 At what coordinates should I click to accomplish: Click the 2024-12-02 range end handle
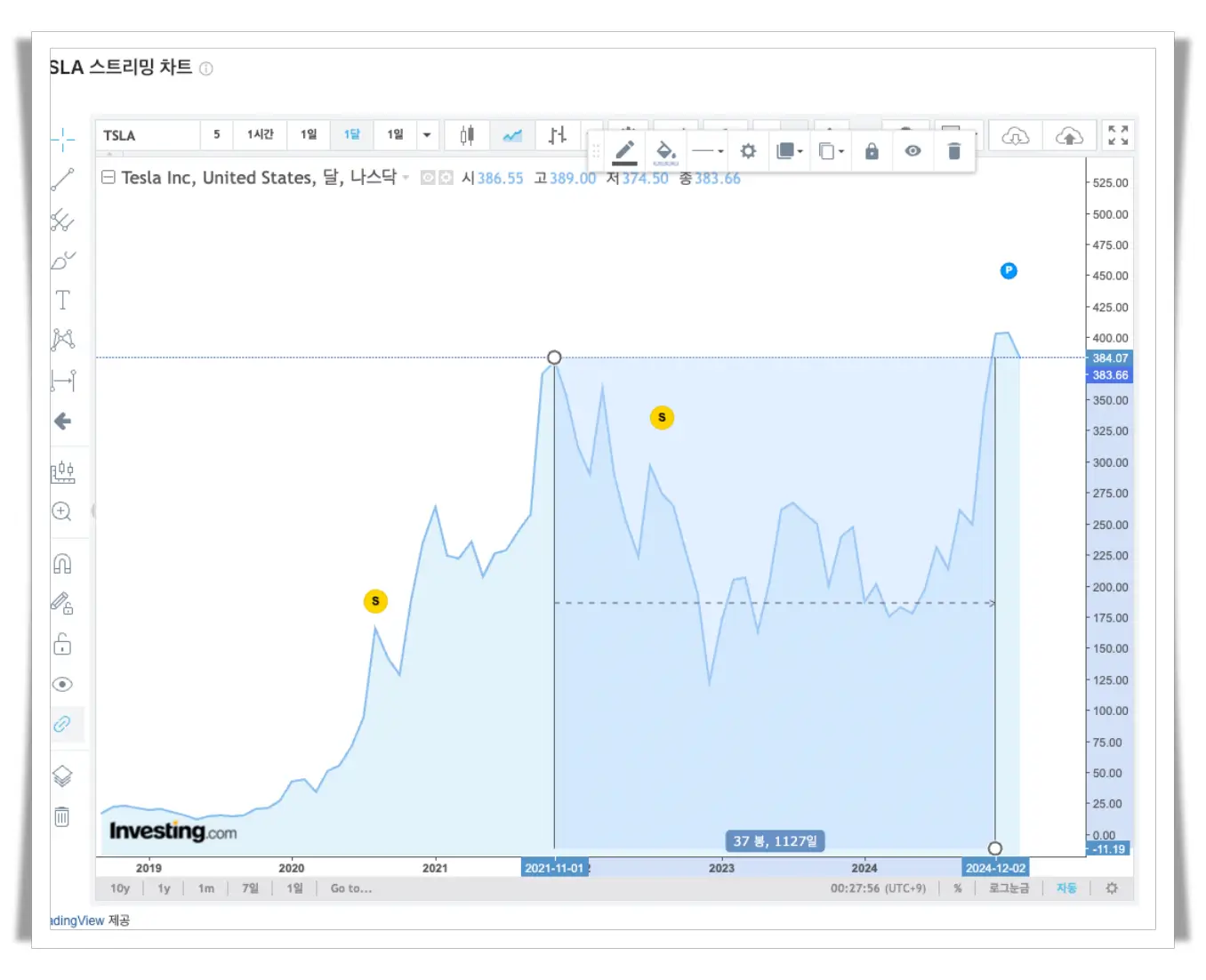pyautogui.click(x=995, y=848)
